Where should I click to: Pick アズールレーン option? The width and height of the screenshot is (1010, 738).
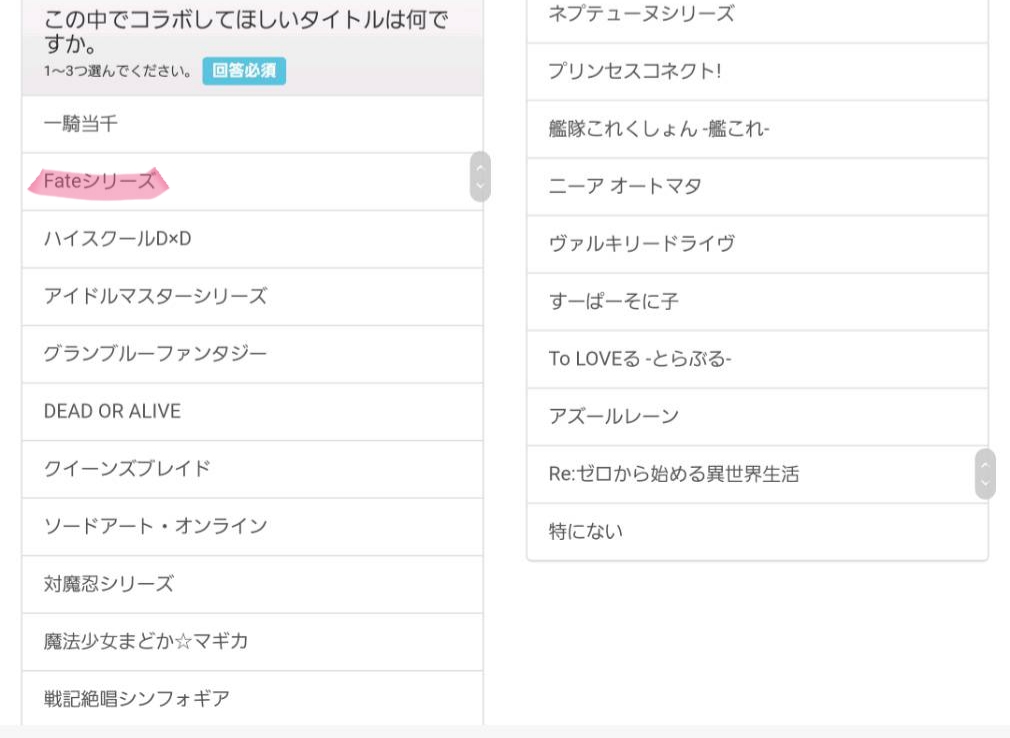pyautogui.click(x=613, y=416)
